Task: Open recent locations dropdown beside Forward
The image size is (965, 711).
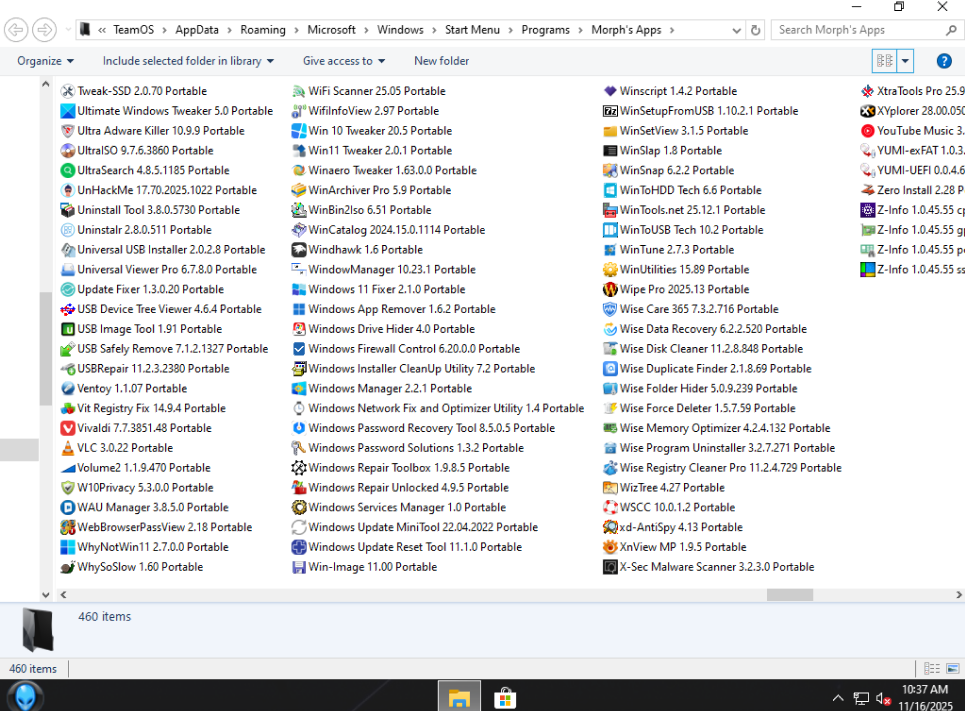Action: click(x=68, y=30)
